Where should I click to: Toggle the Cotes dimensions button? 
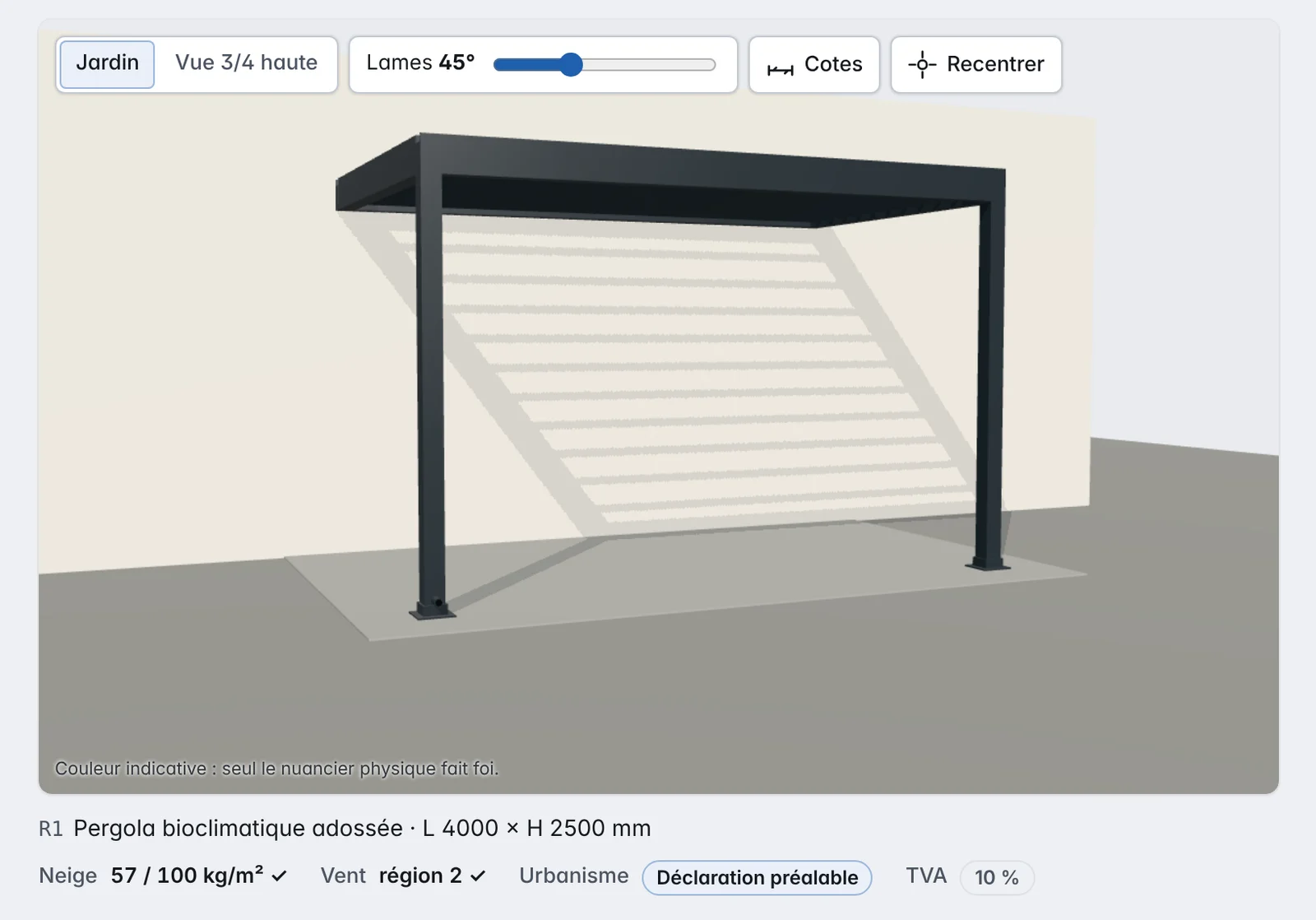coord(814,64)
